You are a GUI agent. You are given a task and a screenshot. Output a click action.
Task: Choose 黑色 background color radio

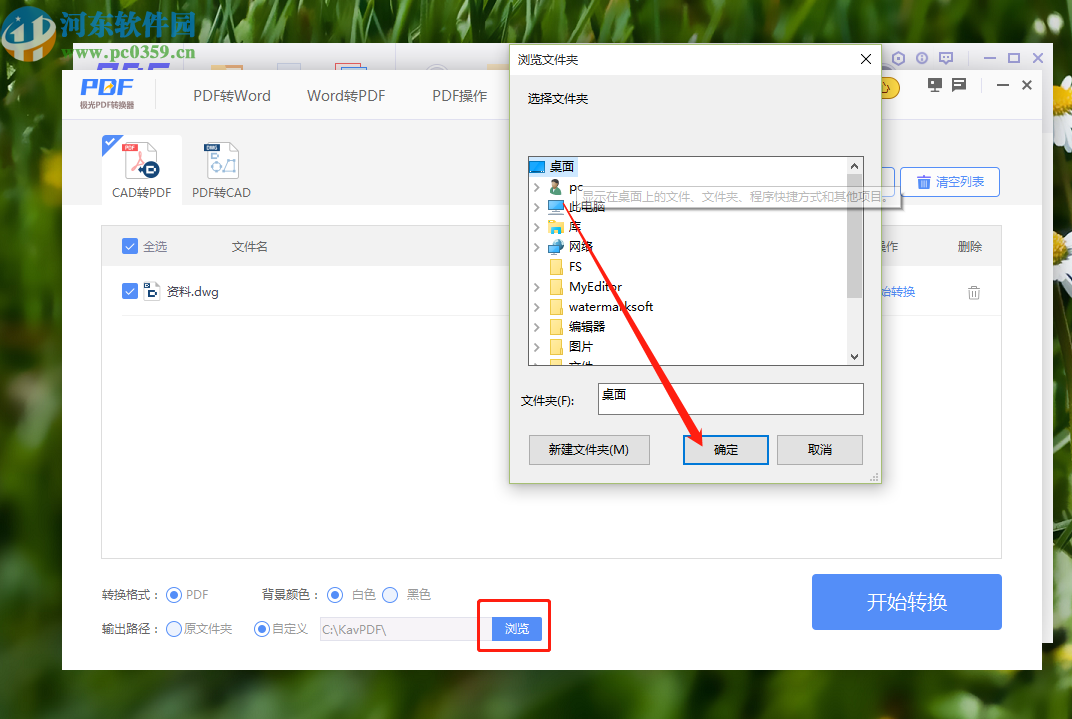click(x=390, y=595)
